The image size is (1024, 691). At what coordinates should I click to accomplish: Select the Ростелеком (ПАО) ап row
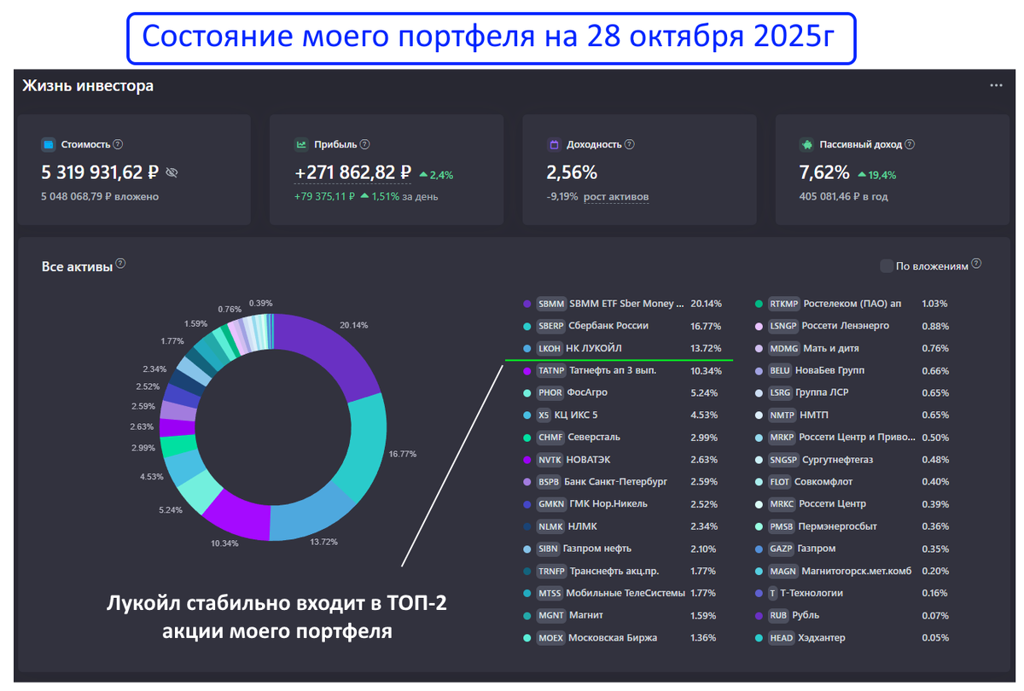(852, 304)
